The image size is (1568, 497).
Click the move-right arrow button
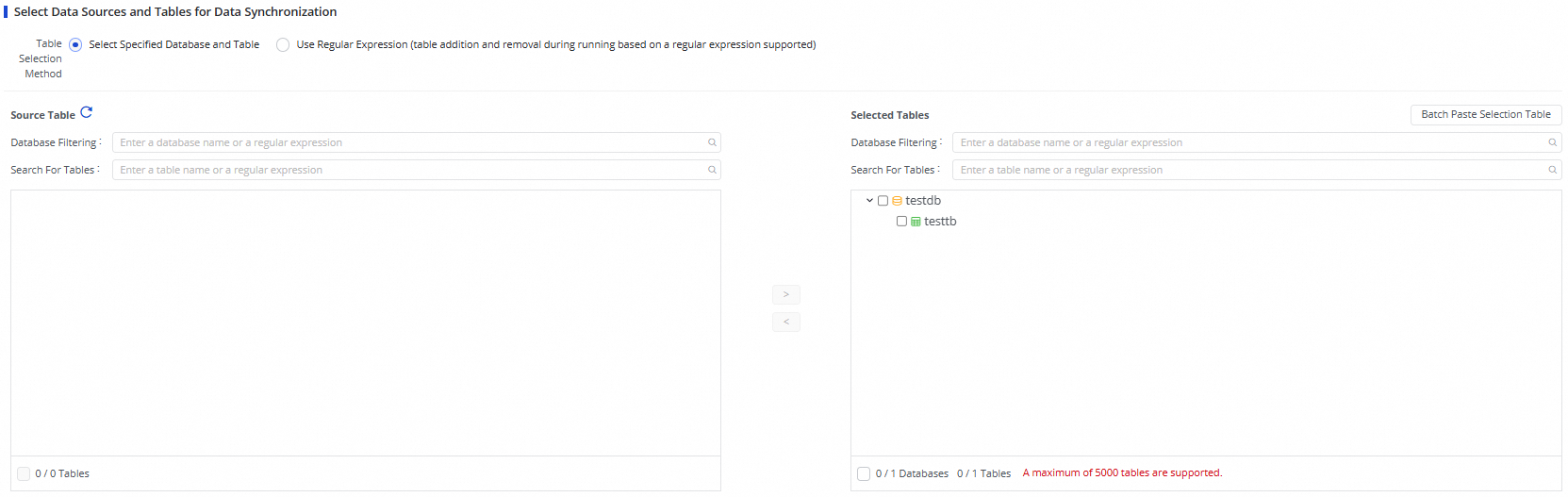click(785, 294)
